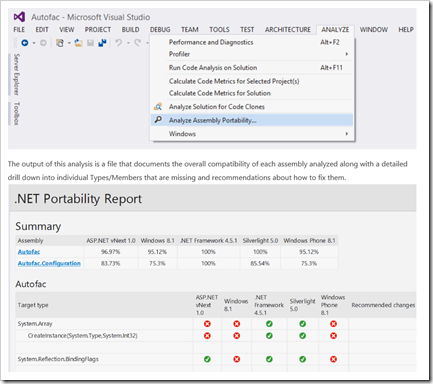Click BindingFlags green check under ASP.NET vNext
433x384 pixels.
207,359
